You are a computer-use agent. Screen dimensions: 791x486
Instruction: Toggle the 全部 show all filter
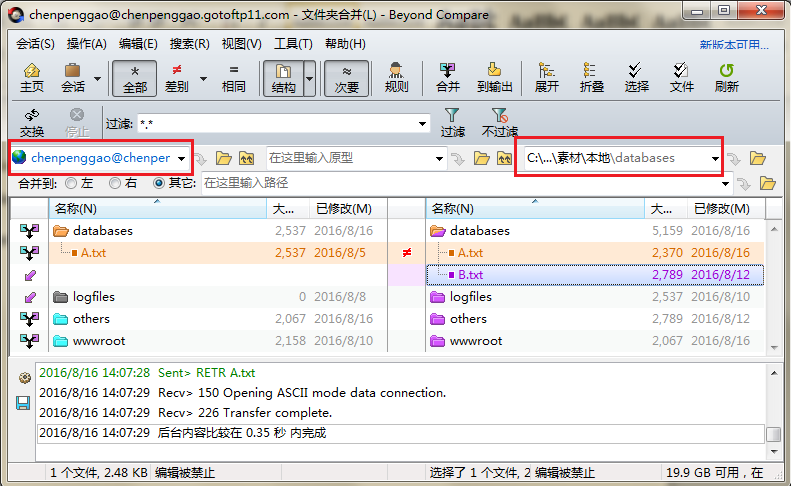pos(135,78)
